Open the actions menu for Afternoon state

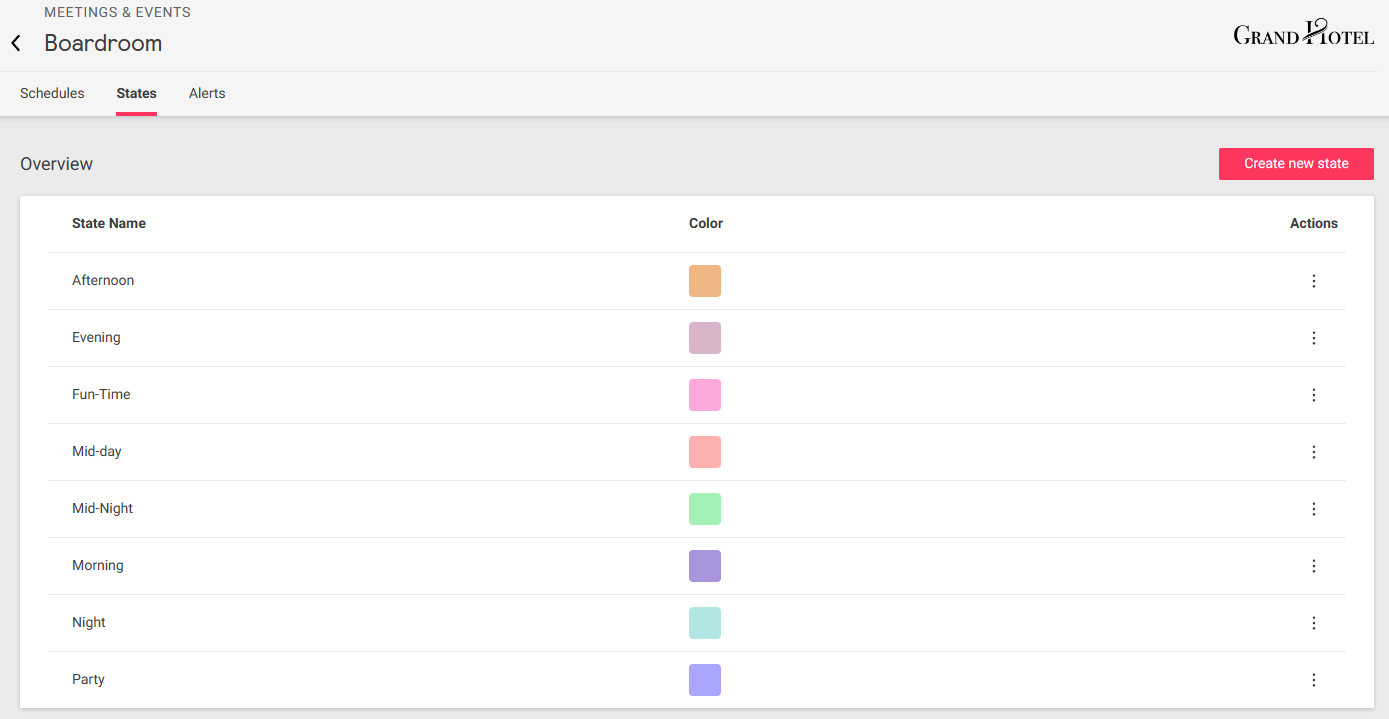pos(1314,281)
